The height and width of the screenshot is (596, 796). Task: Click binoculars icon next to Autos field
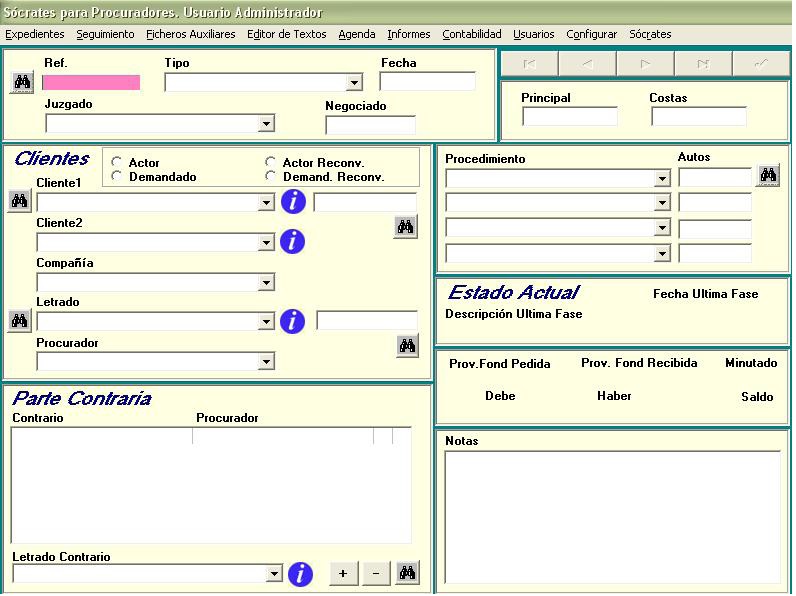pos(768,175)
